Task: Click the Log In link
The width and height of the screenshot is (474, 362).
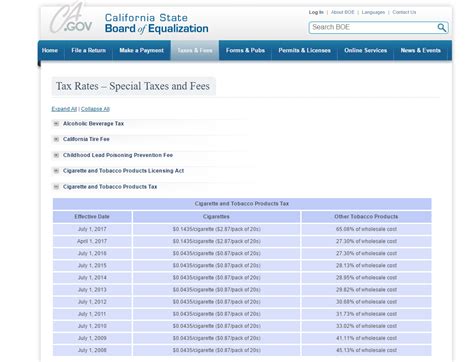Action: (x=316, y=12)
